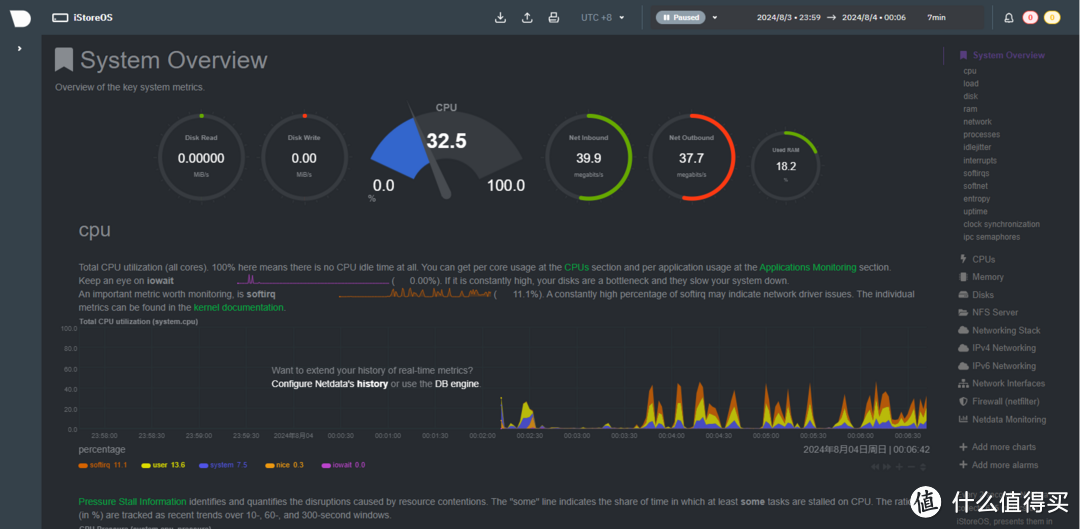The image size is (1080, 529).
Task: Expand the left sidebar with the chevron
Action: [x=20, y=48]
